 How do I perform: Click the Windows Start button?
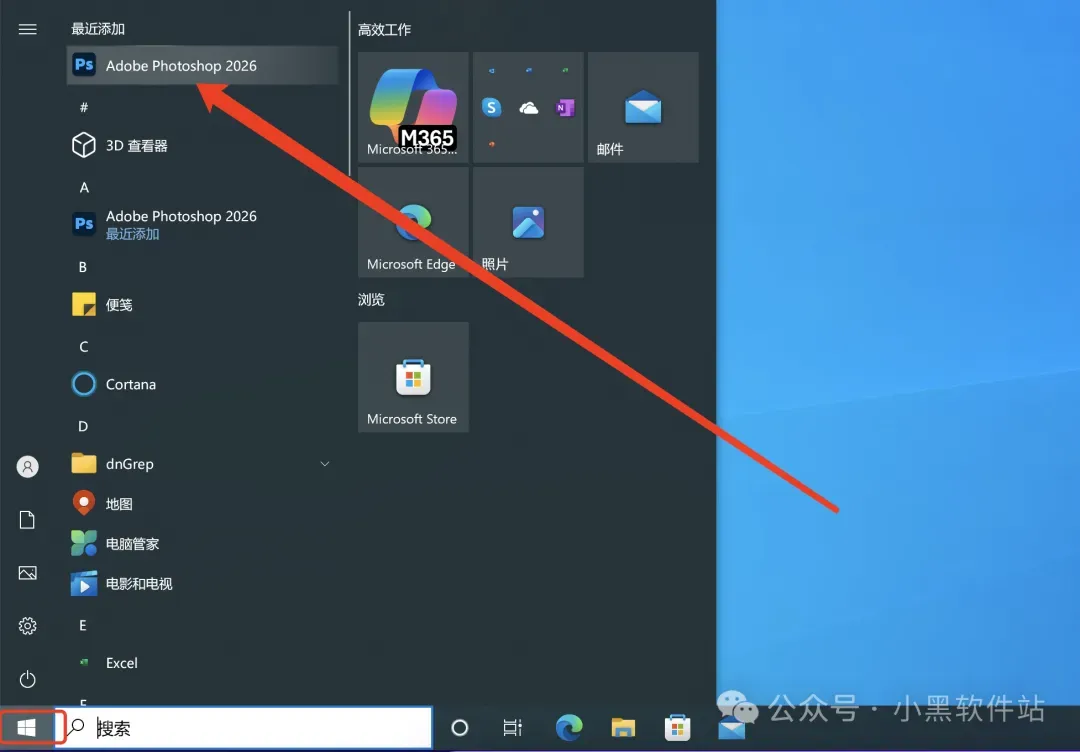[x=27, y=728]
